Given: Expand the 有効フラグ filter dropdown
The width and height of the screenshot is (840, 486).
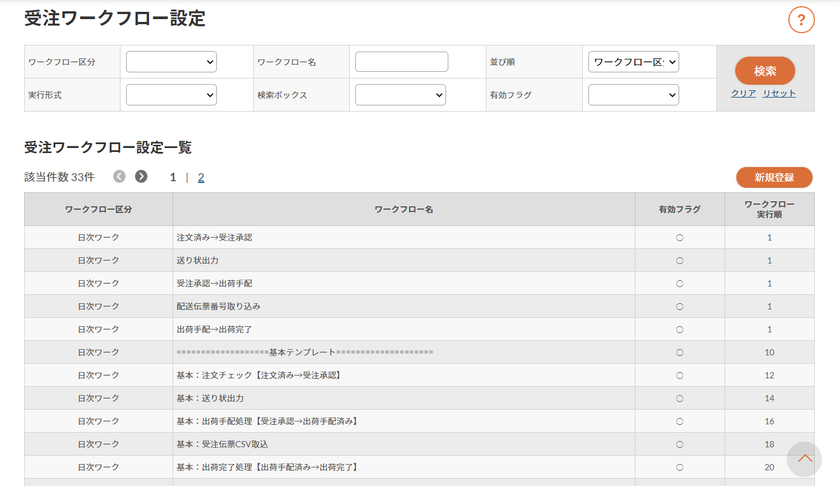Looking at the screenshot, I should click(633, 95).
